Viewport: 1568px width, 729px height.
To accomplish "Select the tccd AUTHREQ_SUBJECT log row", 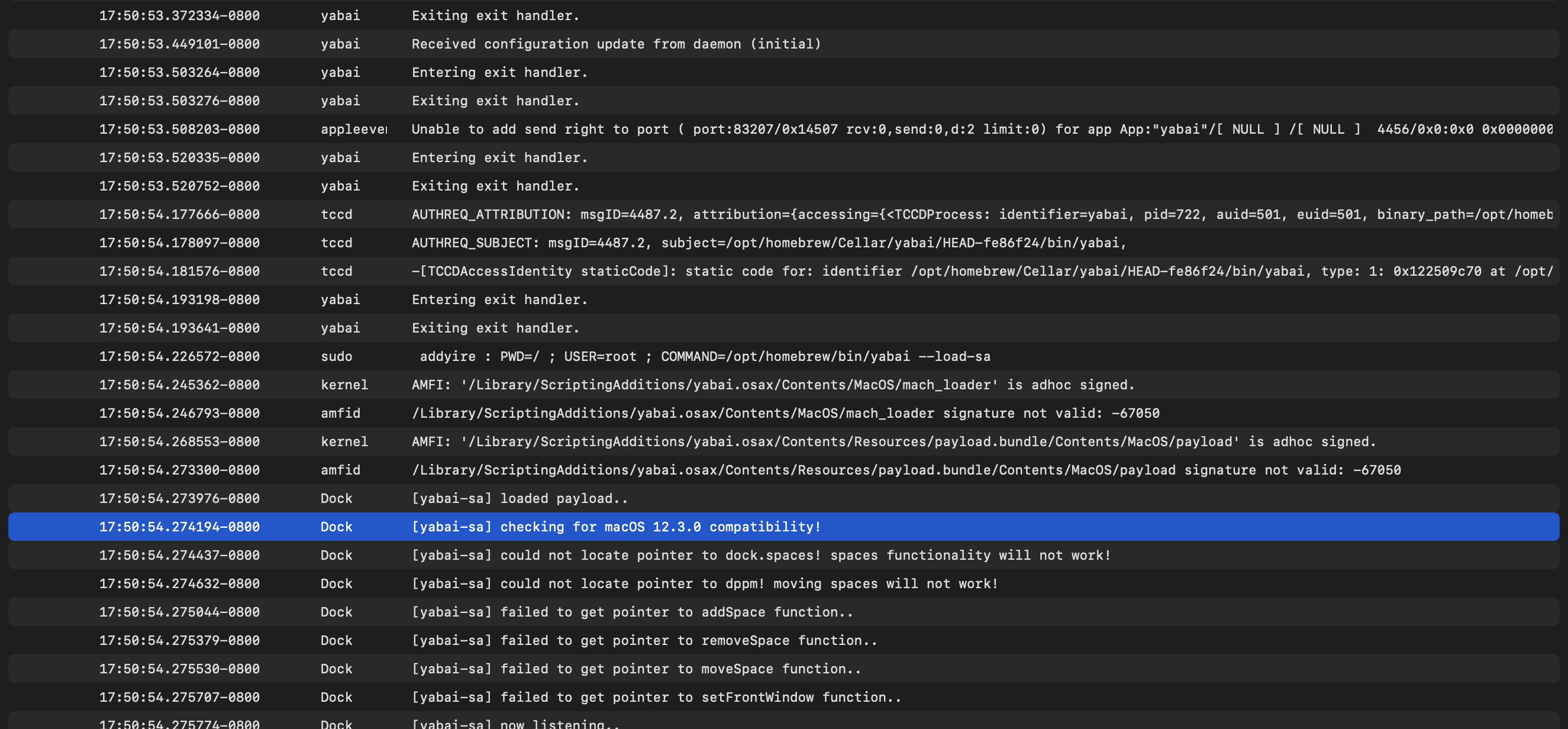I will click(x=769, y=243).
